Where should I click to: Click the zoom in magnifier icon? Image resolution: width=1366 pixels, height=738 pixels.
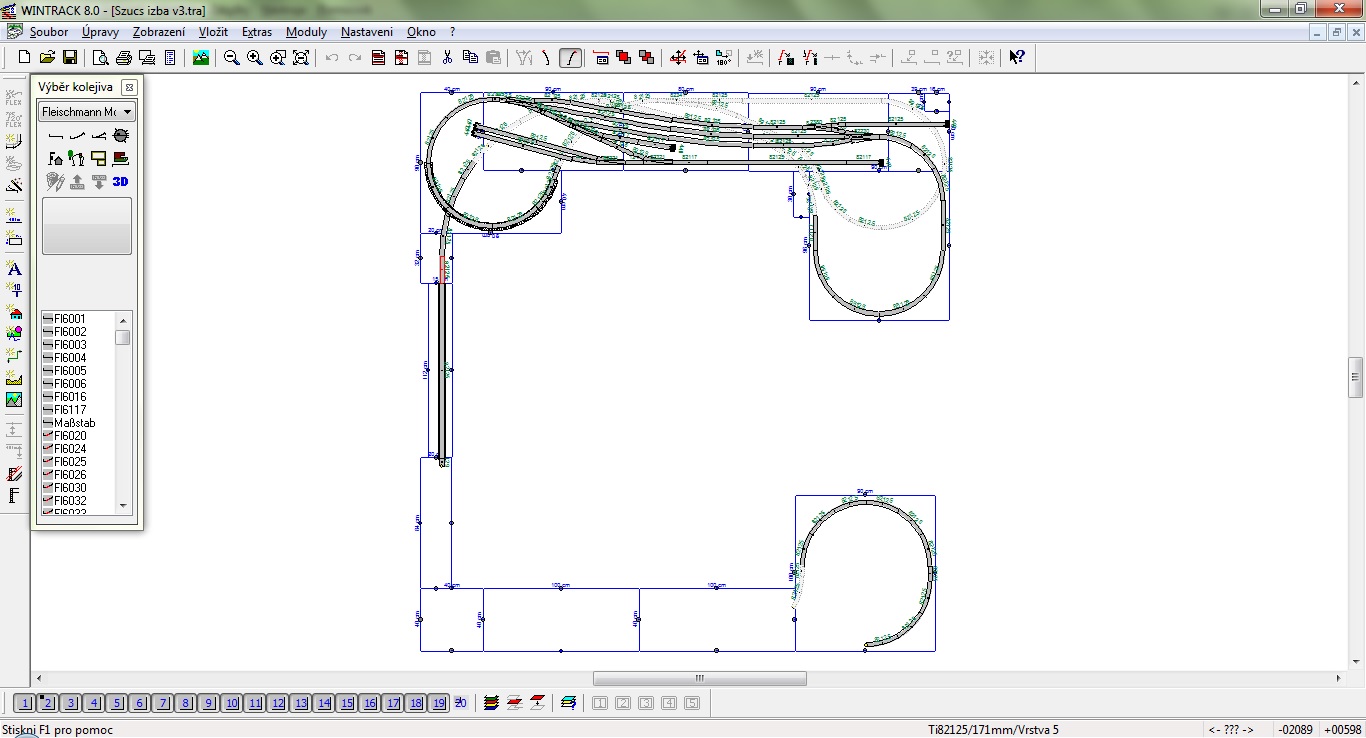(255, 58)
